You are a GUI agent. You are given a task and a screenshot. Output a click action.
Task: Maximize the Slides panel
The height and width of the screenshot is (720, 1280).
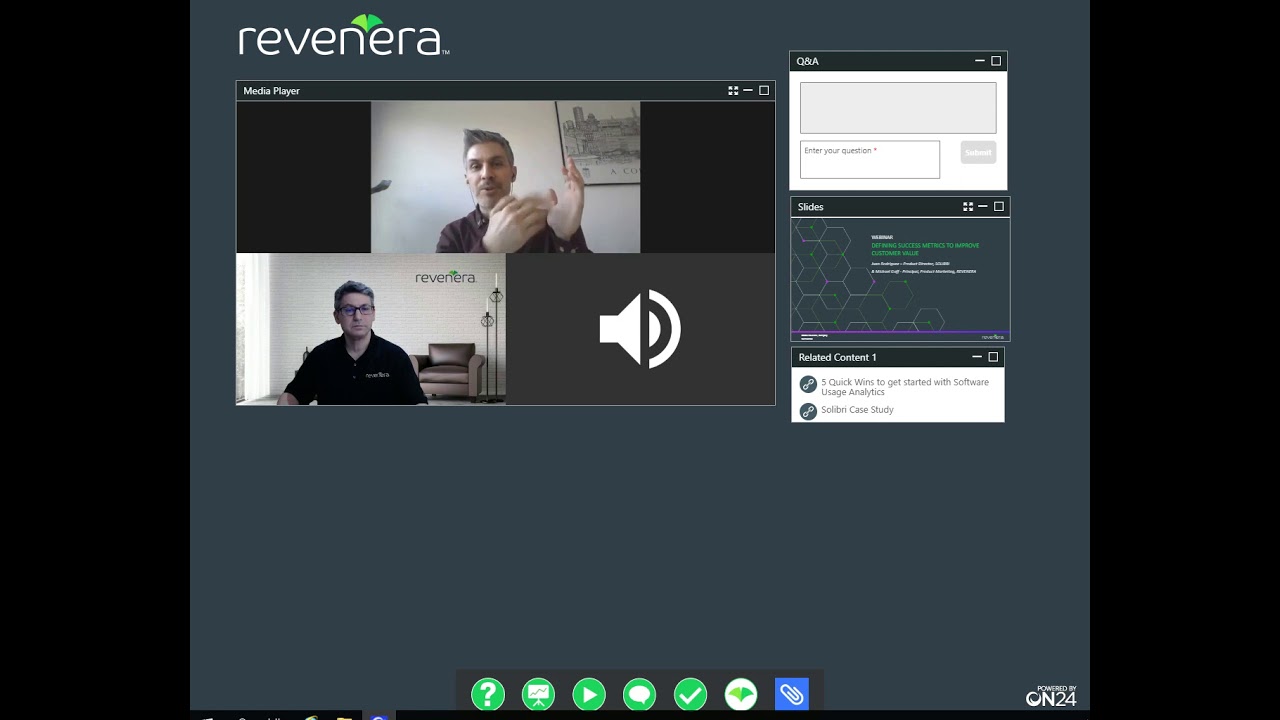999,206
